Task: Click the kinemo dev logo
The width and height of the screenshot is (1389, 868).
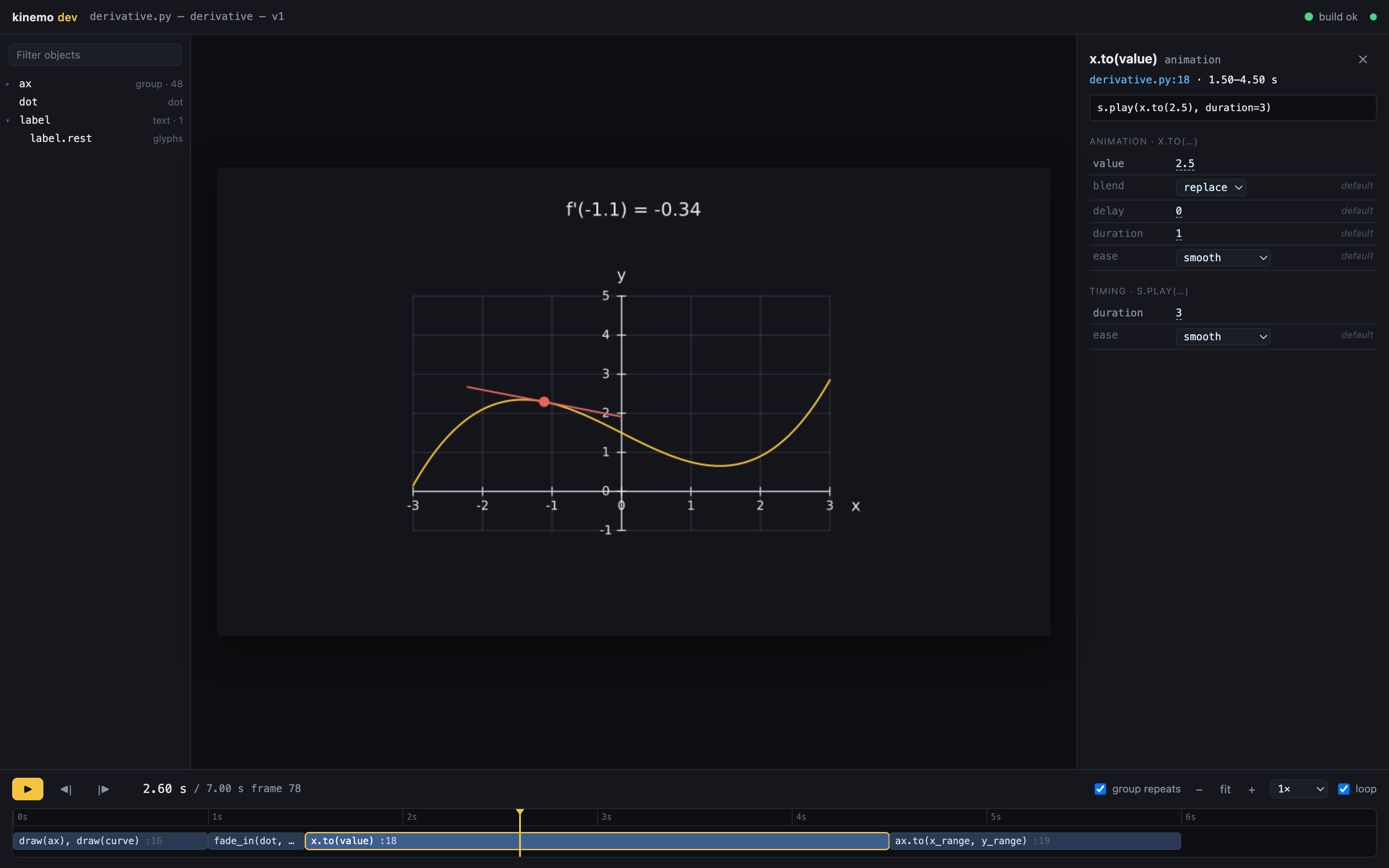Action: (45, 17)
